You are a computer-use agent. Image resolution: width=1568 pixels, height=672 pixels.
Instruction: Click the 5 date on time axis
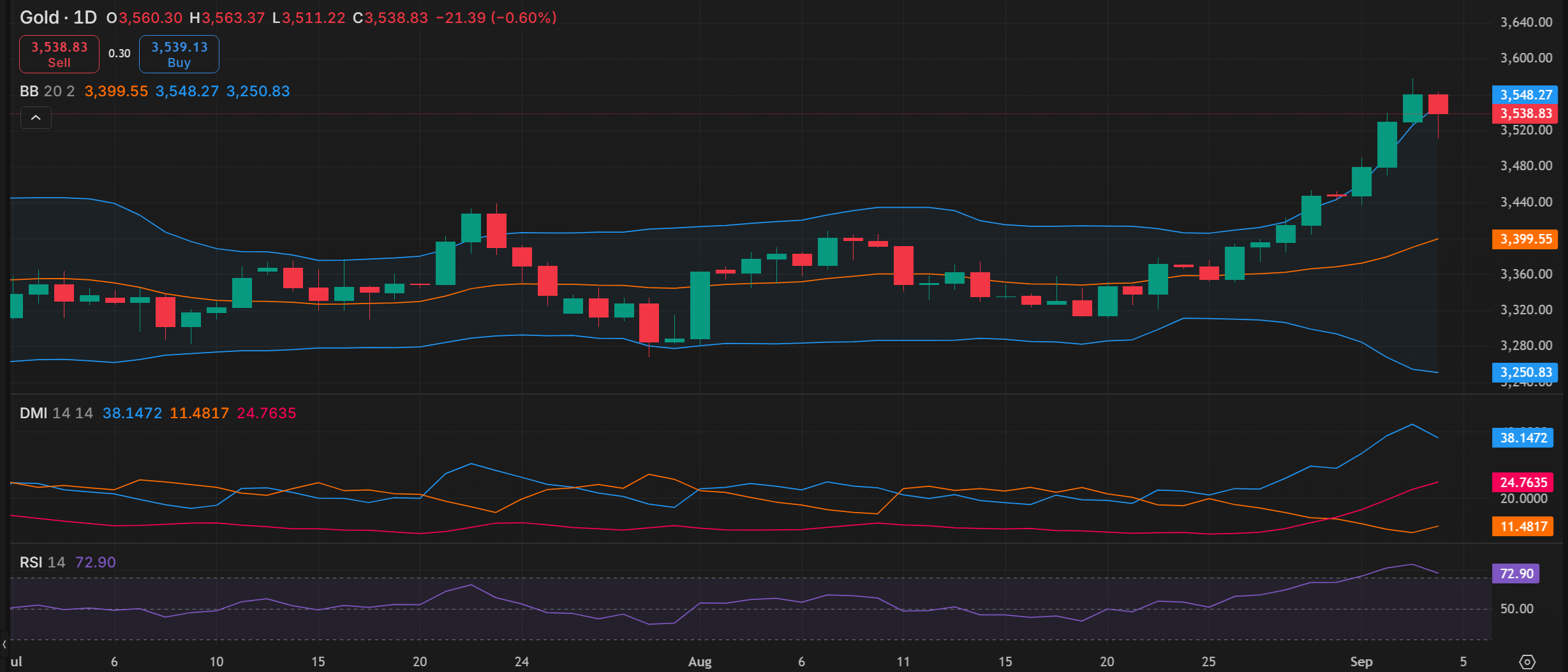click(x=1463, y=662)
